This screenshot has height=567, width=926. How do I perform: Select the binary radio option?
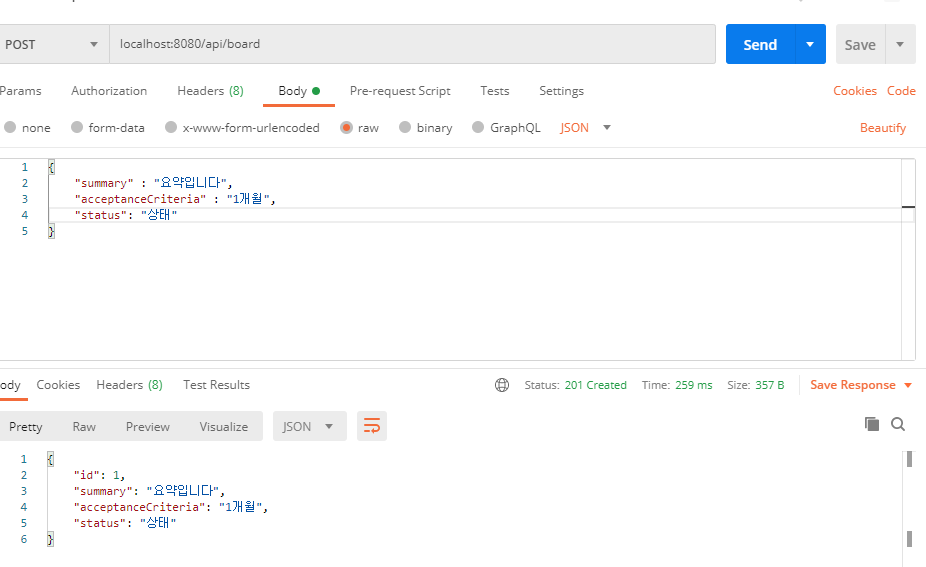coord(405,128)
